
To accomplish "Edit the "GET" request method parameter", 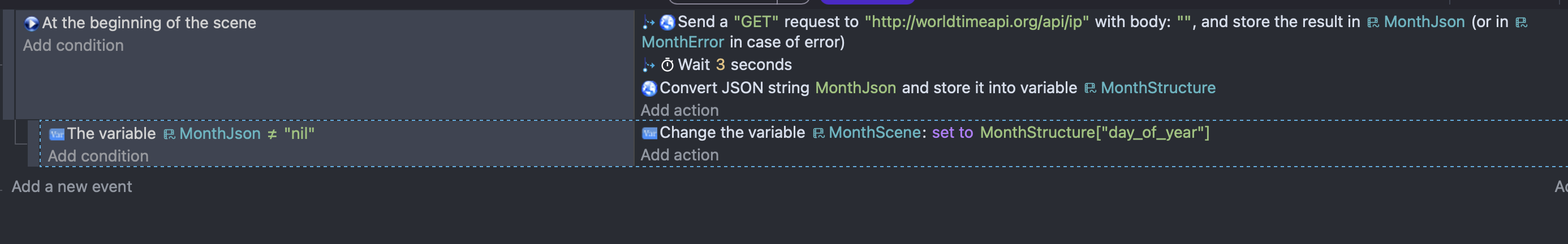I will pos(755,22).
